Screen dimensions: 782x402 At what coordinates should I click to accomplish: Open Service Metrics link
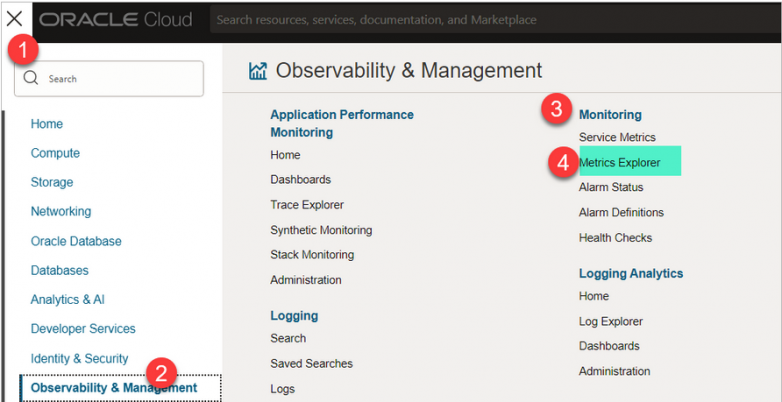(617, 137)
